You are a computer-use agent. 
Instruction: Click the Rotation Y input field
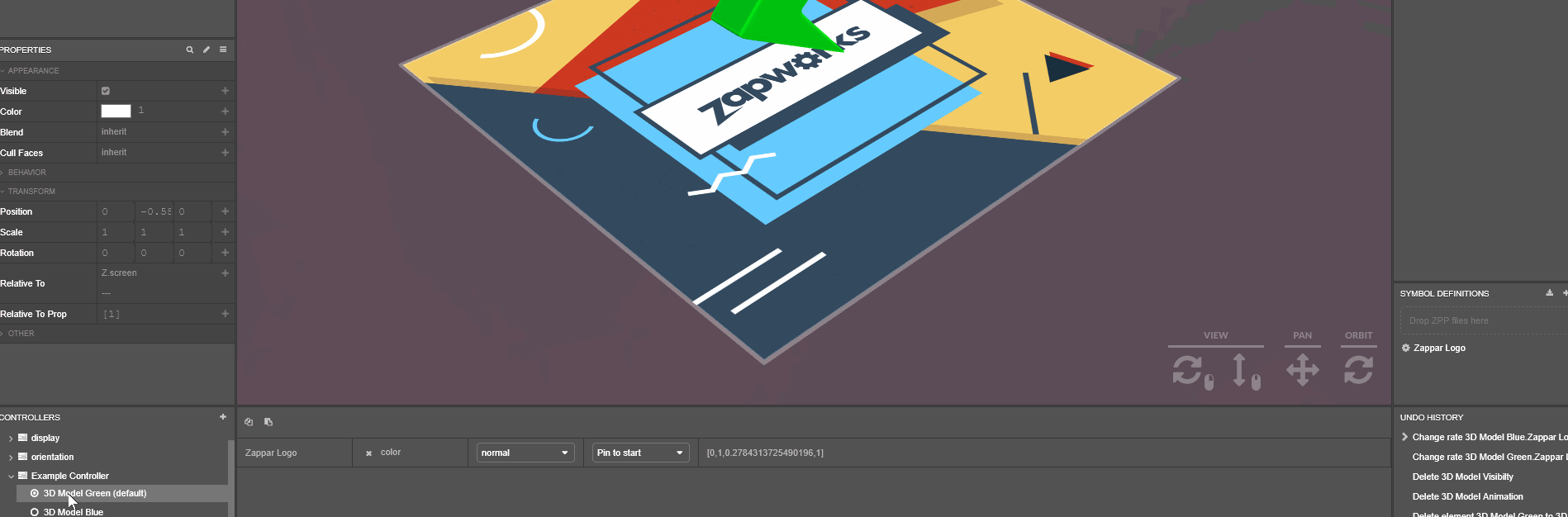point(154,253)
